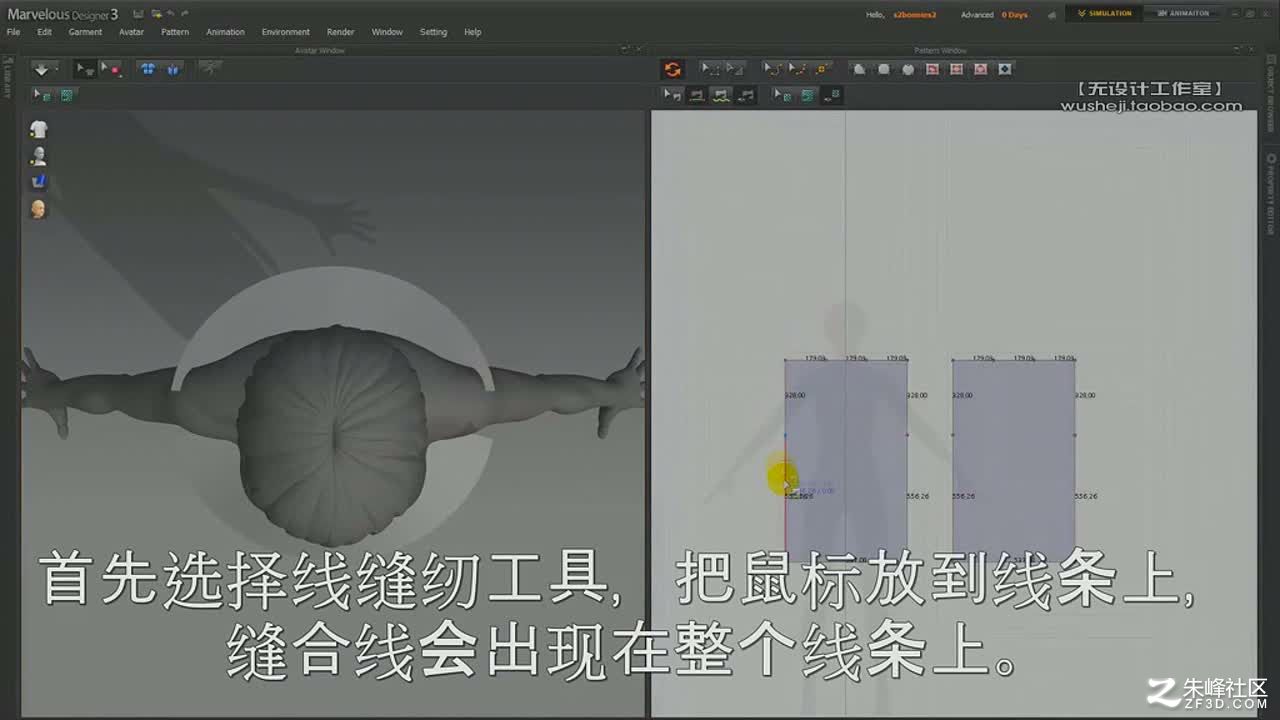Open the File menu
The image size is (1280, 720).
coord(13,32)
